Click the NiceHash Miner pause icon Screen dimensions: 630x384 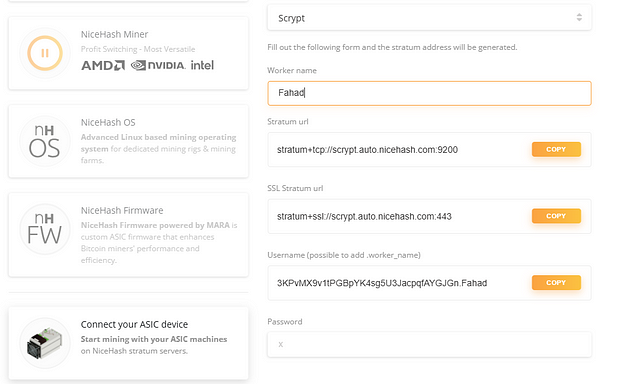point(45,53)
